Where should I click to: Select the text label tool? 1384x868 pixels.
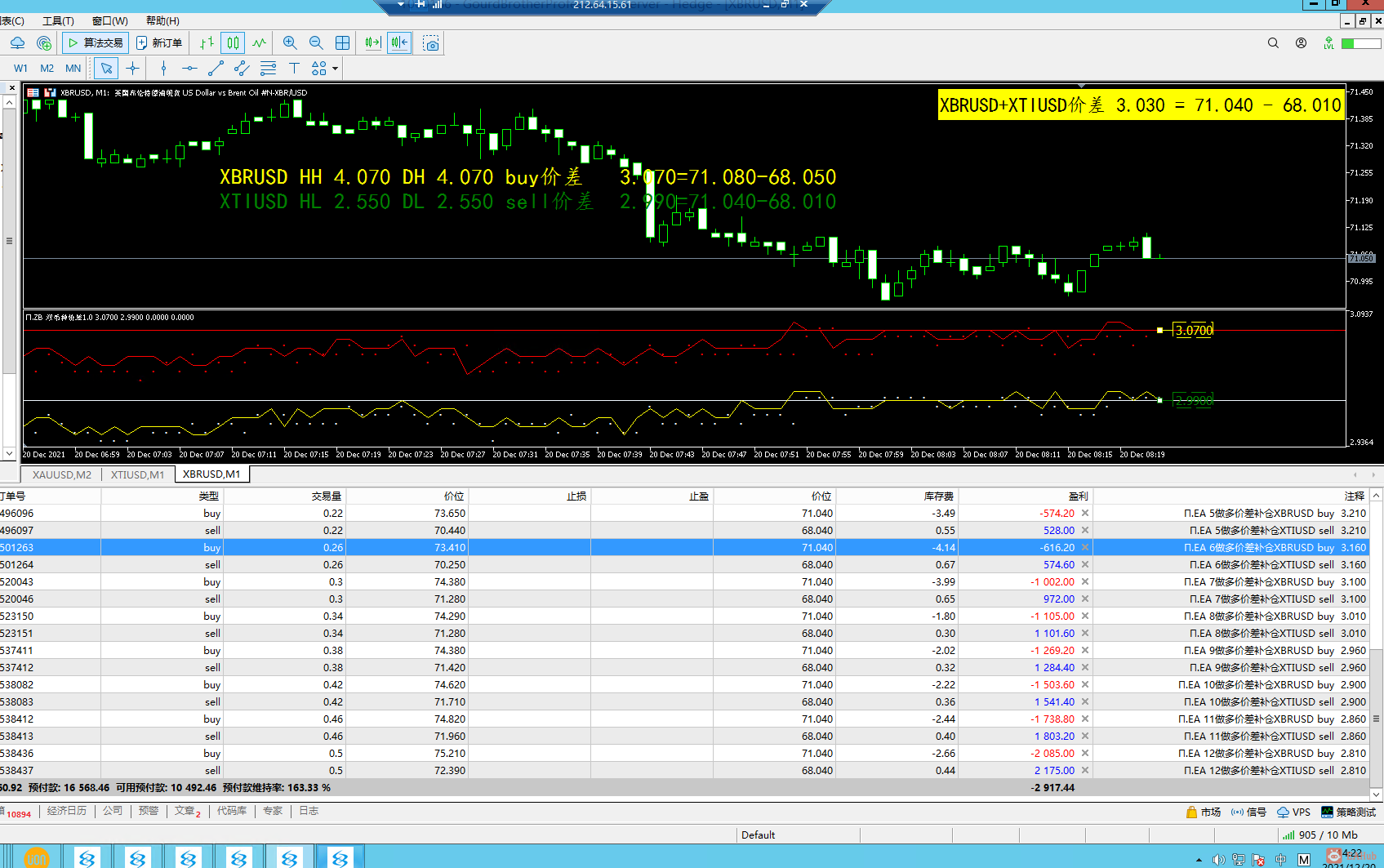pos(294,69)
